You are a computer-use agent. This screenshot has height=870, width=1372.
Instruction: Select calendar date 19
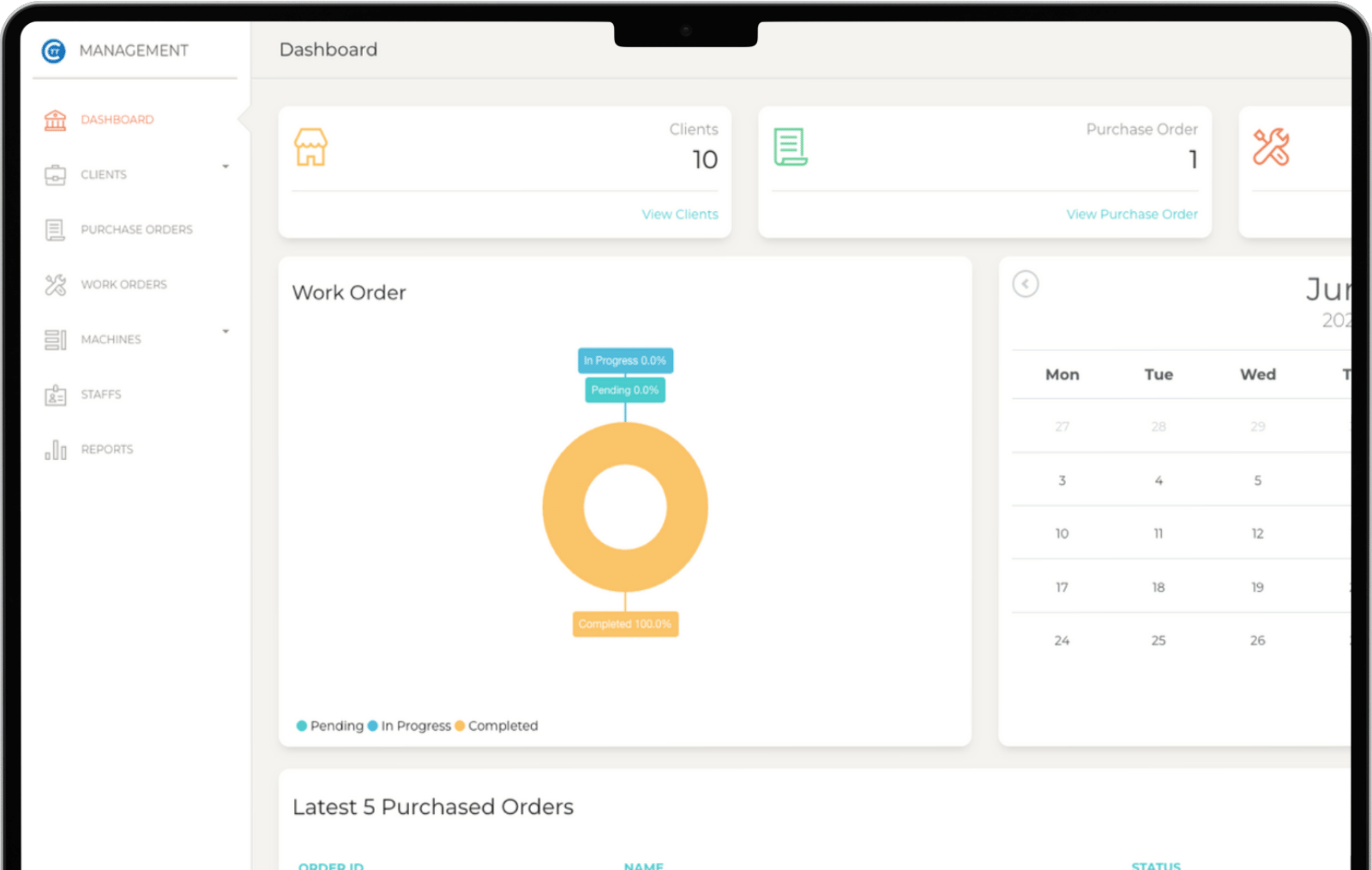pyautogui.click(x=1258, y=588)
